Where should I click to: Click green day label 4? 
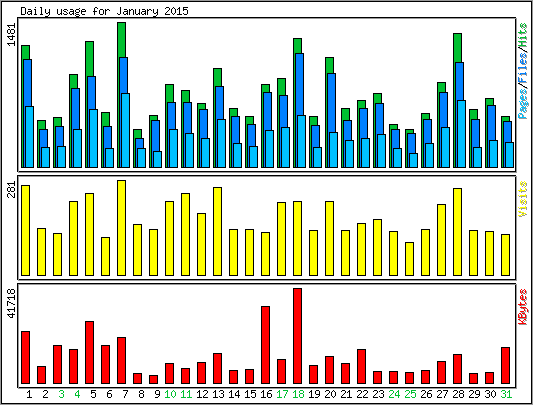point(77,394)
